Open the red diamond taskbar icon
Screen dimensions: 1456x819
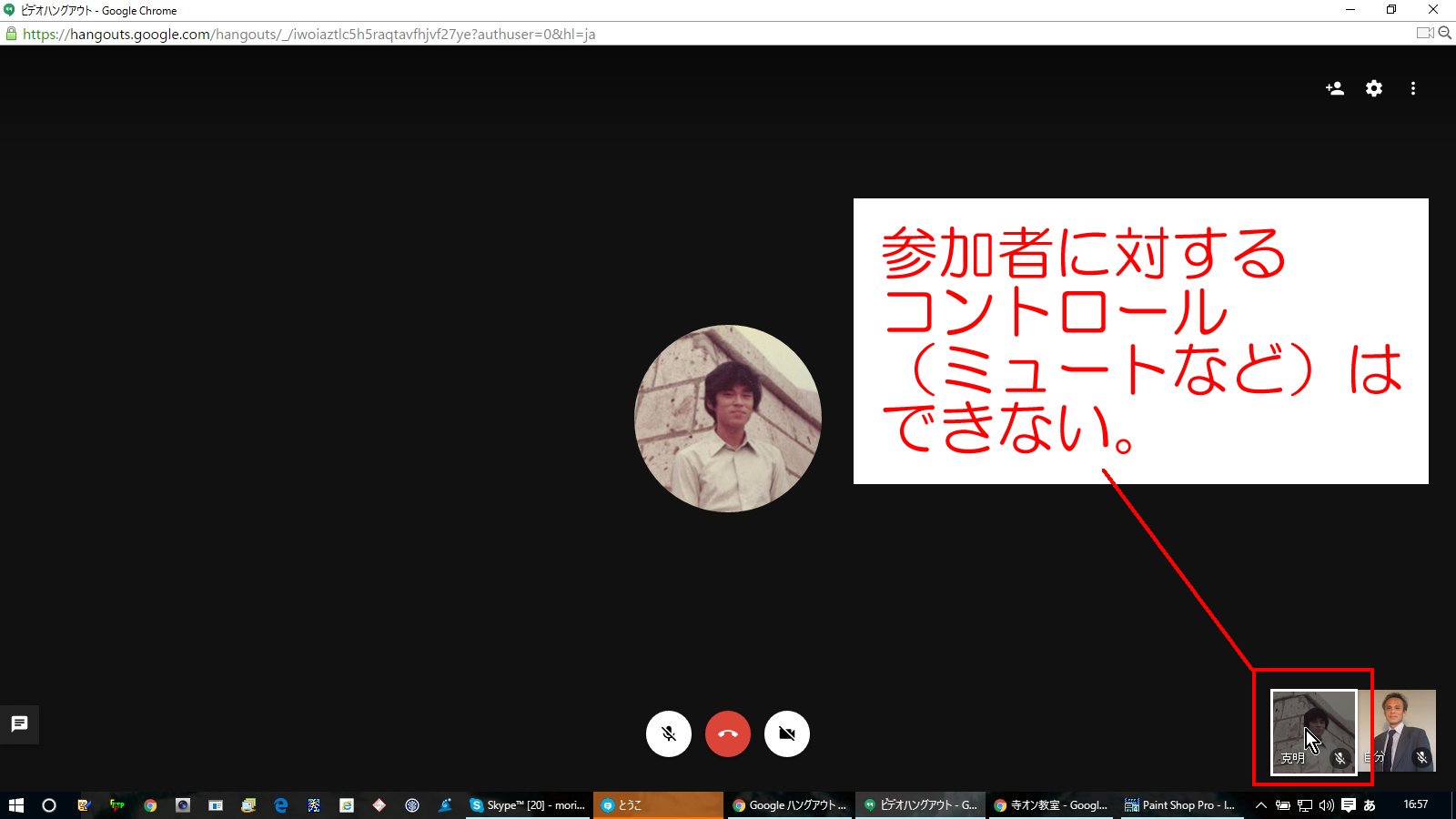pyautogui.click(x=379, y=805)
